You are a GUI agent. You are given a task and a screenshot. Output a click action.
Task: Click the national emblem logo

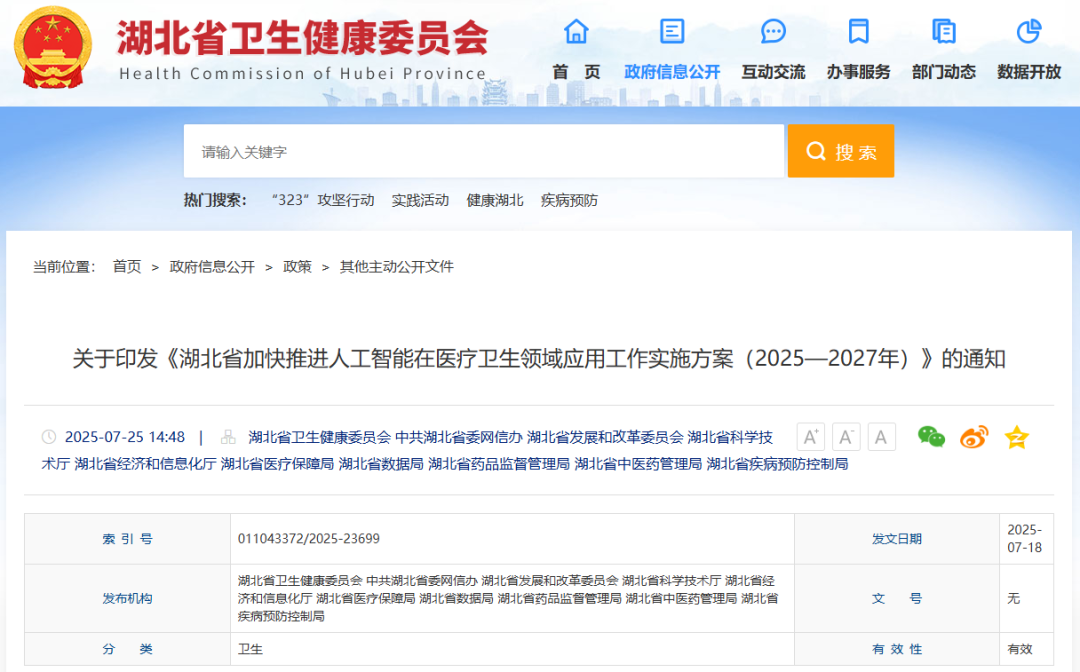(x=53, y=45)
